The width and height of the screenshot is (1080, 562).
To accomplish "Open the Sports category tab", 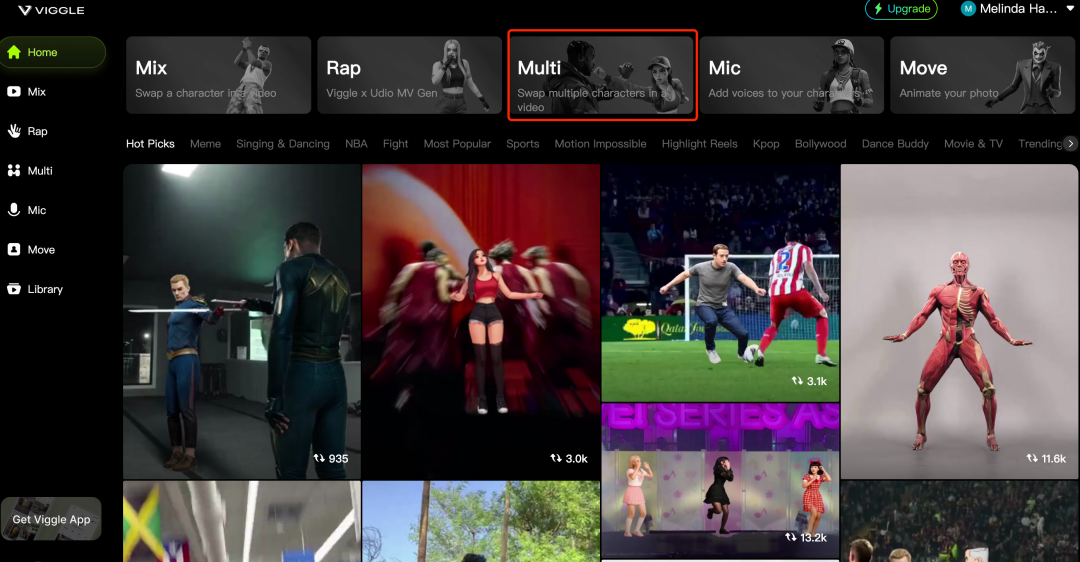I will pyautogui.click(x=523, y=143).
